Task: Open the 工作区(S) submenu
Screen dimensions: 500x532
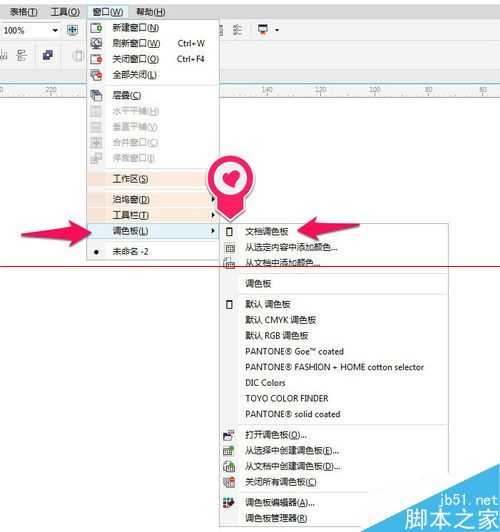Action: (153, 179)
